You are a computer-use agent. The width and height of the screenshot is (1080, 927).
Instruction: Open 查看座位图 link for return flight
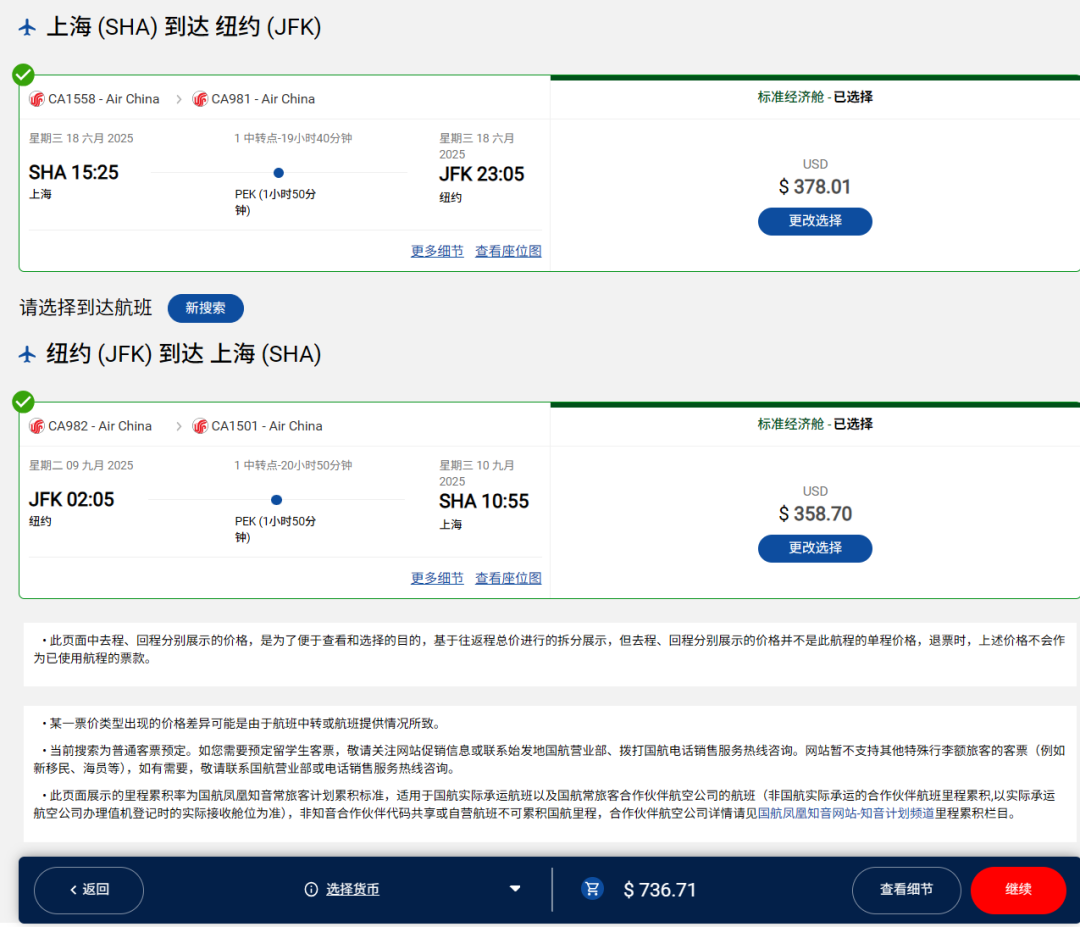(508, 578)
